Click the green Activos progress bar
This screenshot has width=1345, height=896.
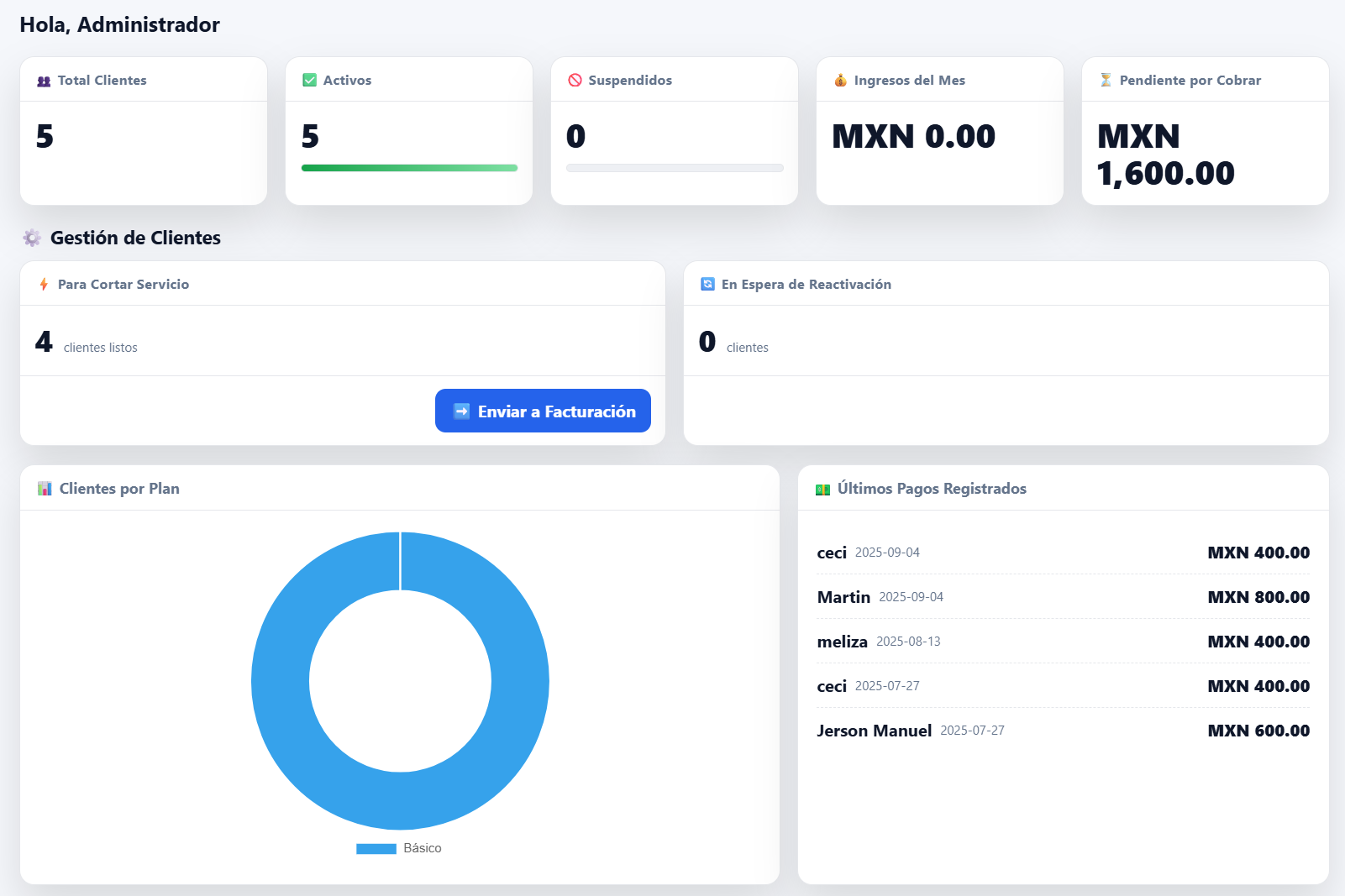(x=409, y=168)
